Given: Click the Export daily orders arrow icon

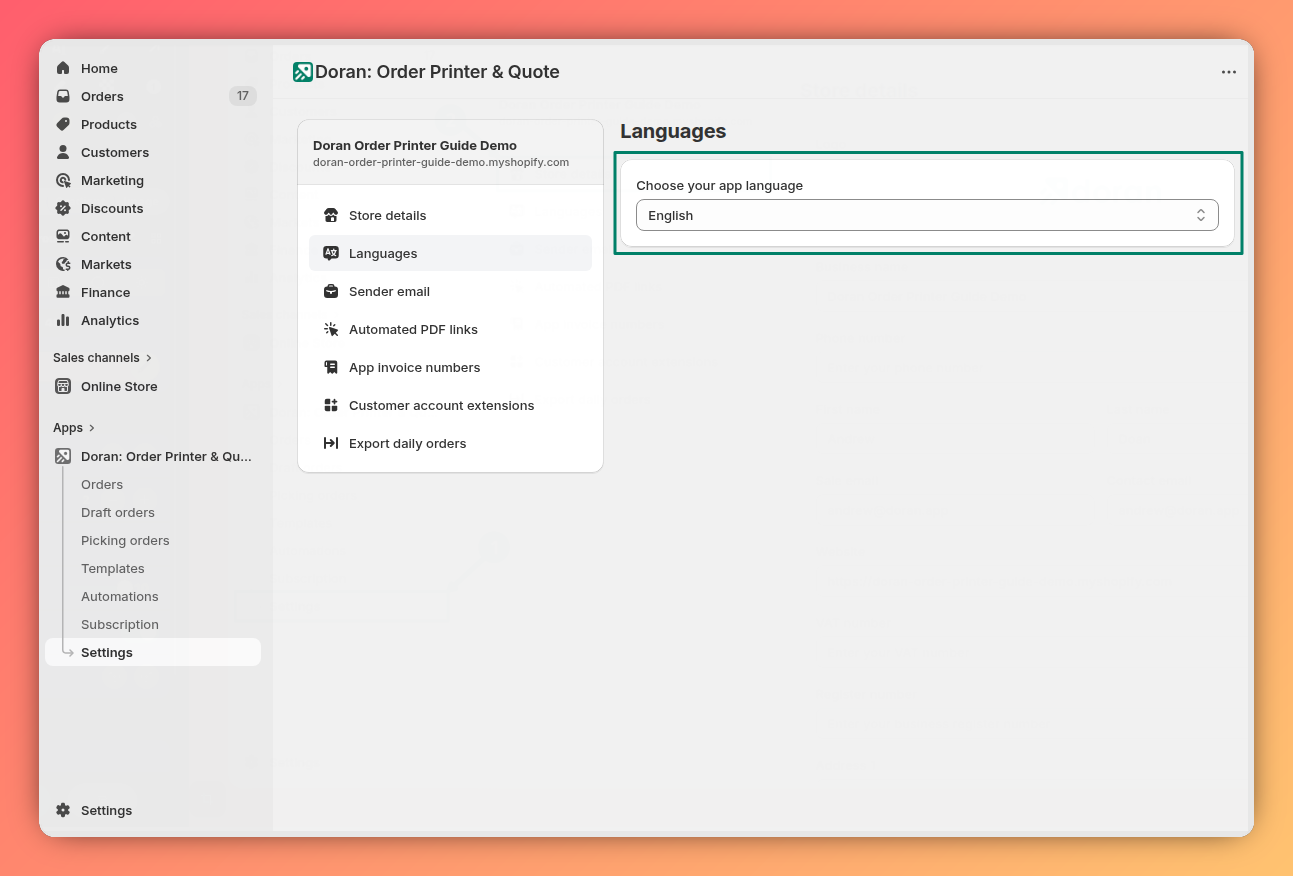Looking at the screenshot, I should click(x=331, y=443).
